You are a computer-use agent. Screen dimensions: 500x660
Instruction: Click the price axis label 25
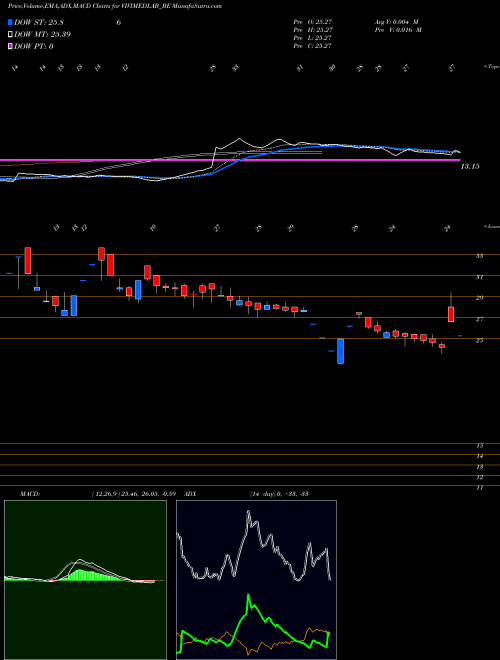coord(479,341)
